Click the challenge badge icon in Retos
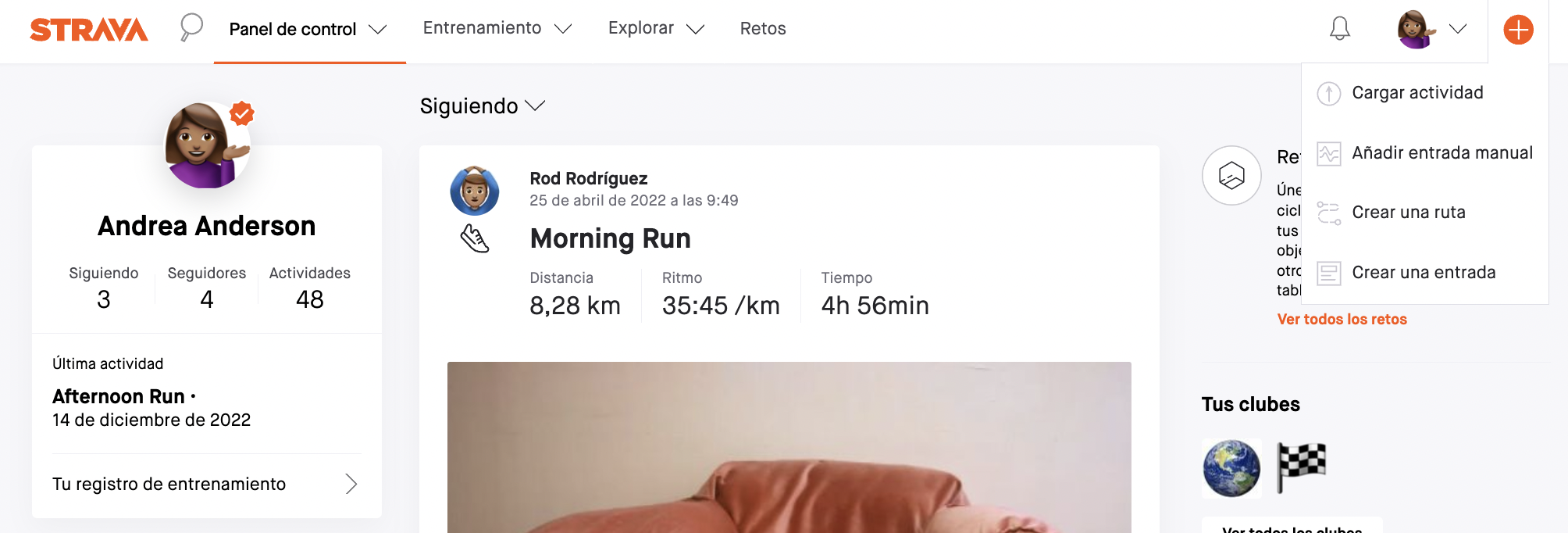The image size is (1568, 533). tap(1232, 175)
